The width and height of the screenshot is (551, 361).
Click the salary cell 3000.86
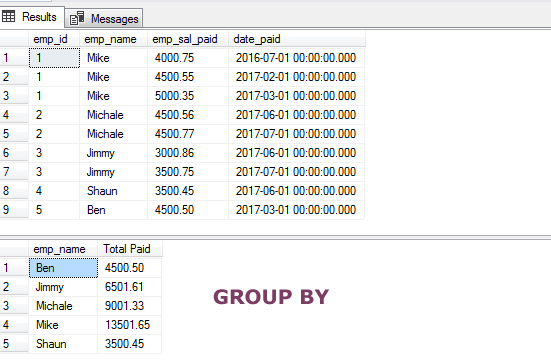point(188,153)
